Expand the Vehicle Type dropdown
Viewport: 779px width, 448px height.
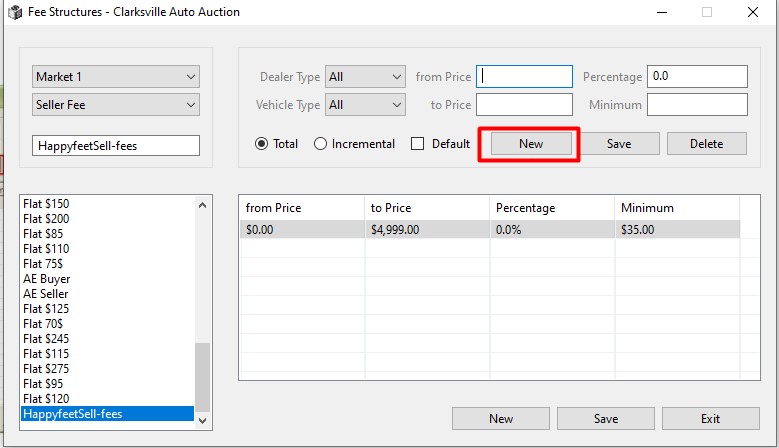coord(365,105)
